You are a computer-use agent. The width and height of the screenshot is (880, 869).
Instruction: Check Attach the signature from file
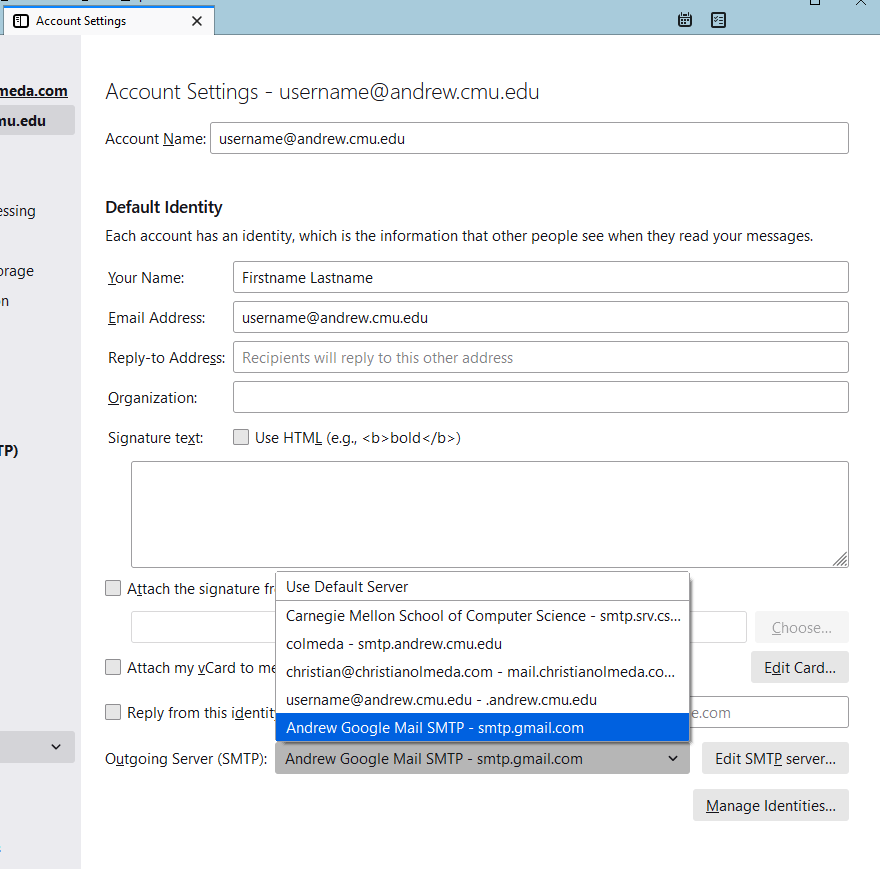tap(113, 588)
